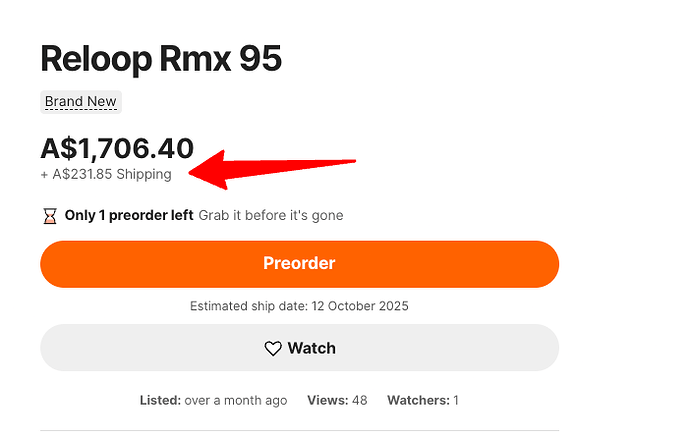Select the view count number 48
Viewport: 690px width, 439px height.
(x=359, y=401)
